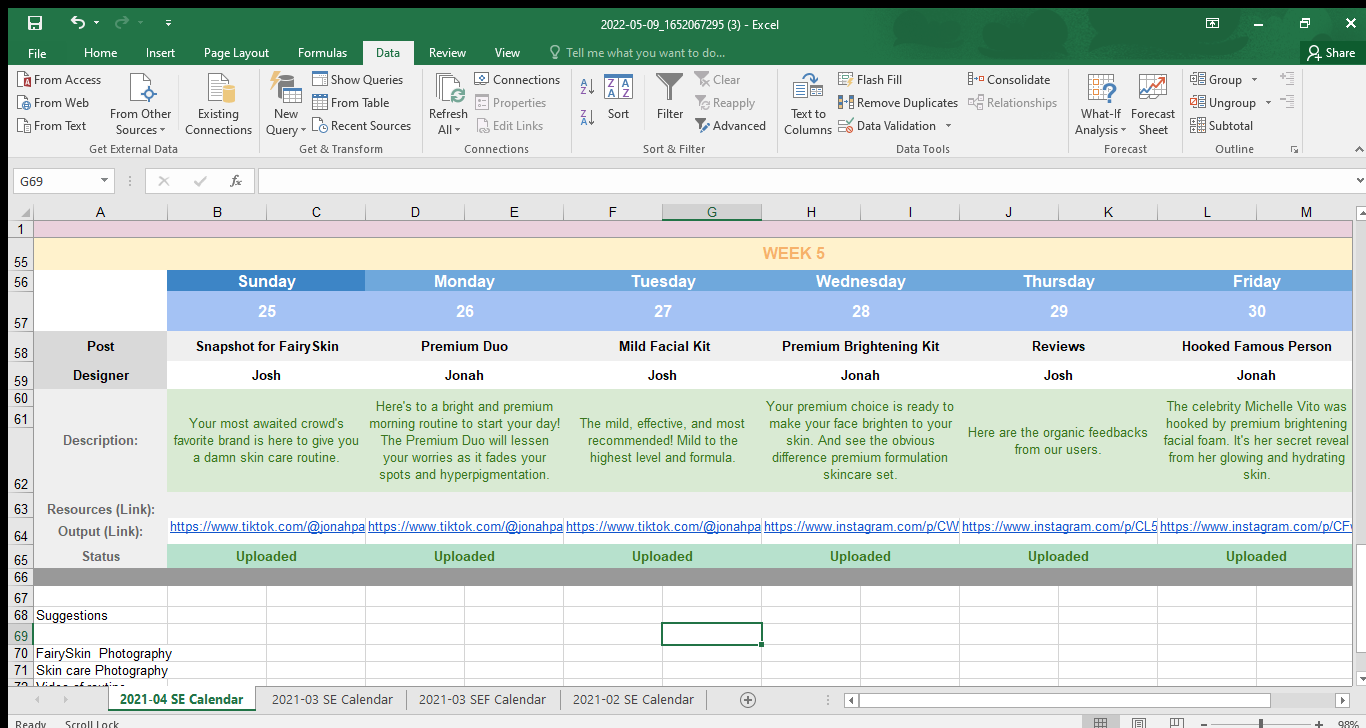Click the formula bar input field
1366x728 pixels.
point(800,181)
